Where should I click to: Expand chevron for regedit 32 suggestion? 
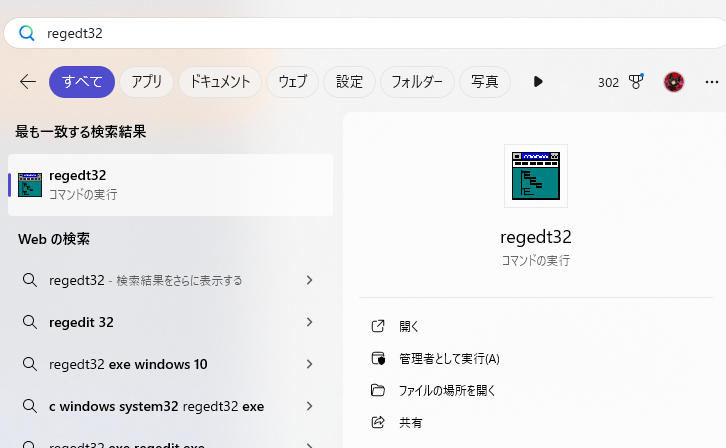pyautogui.click(x=309, y=322)
